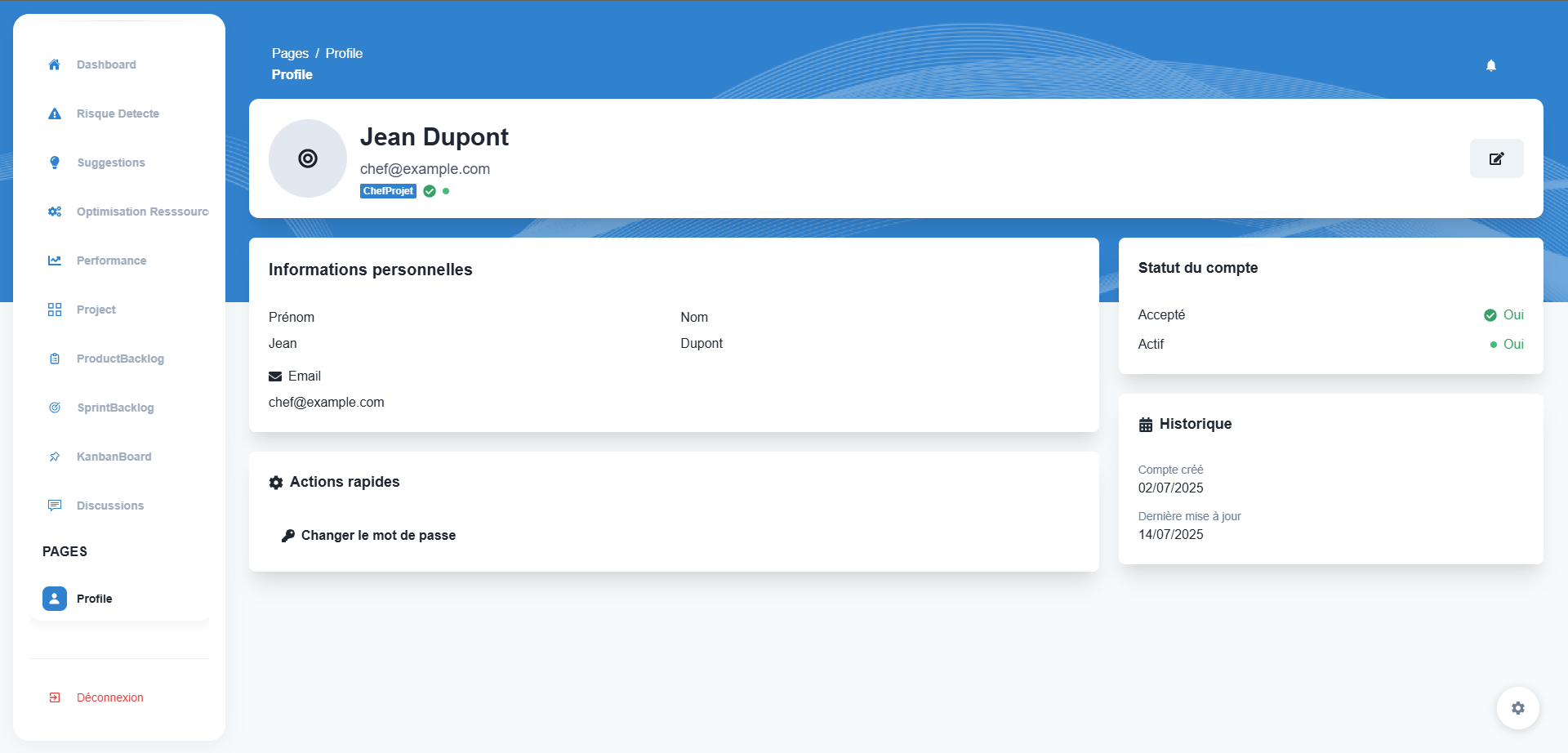
Task: Click the Dashboard home icon
Action: click(x=55, y=65)
